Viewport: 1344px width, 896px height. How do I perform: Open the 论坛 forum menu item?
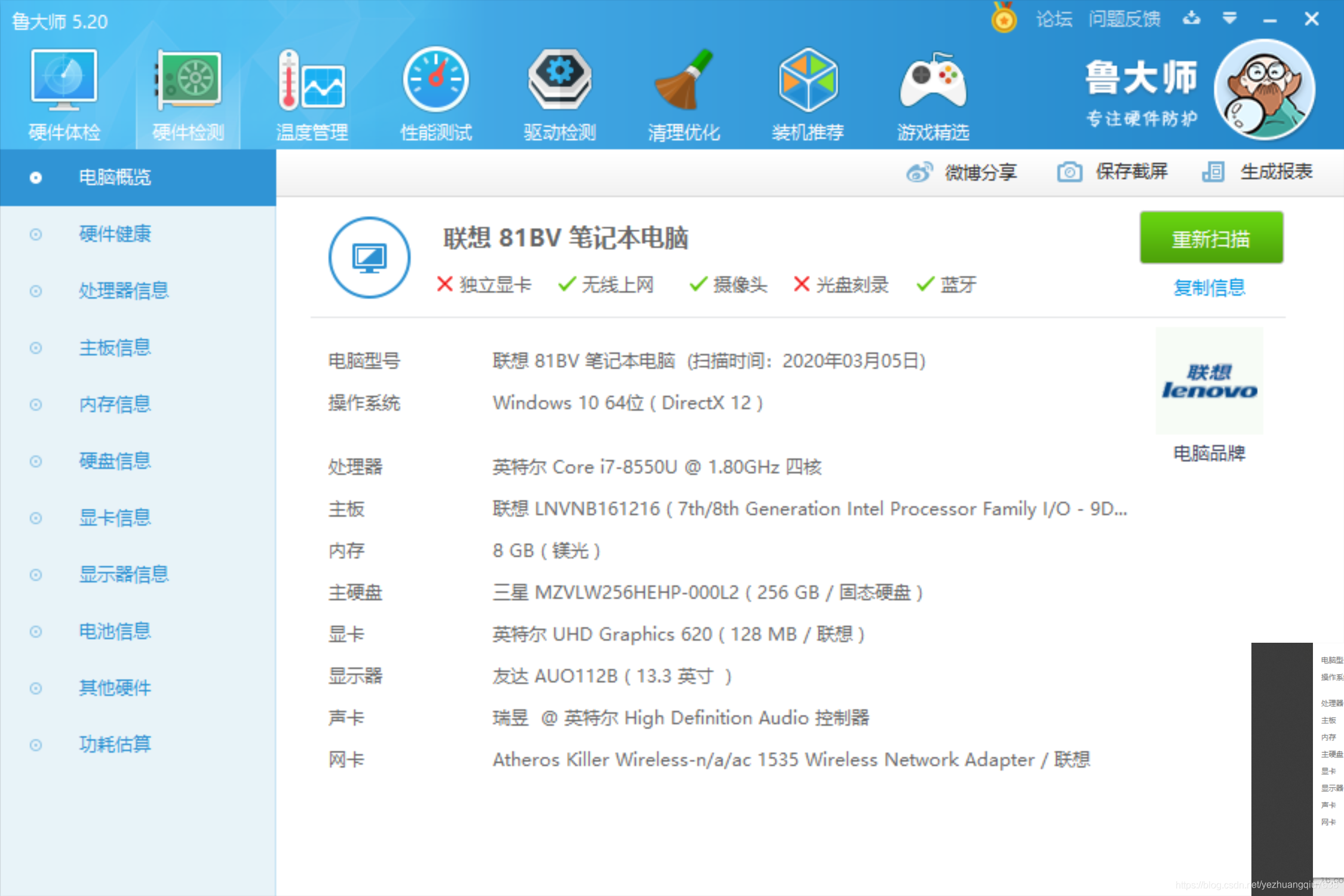pos(1054,19)
